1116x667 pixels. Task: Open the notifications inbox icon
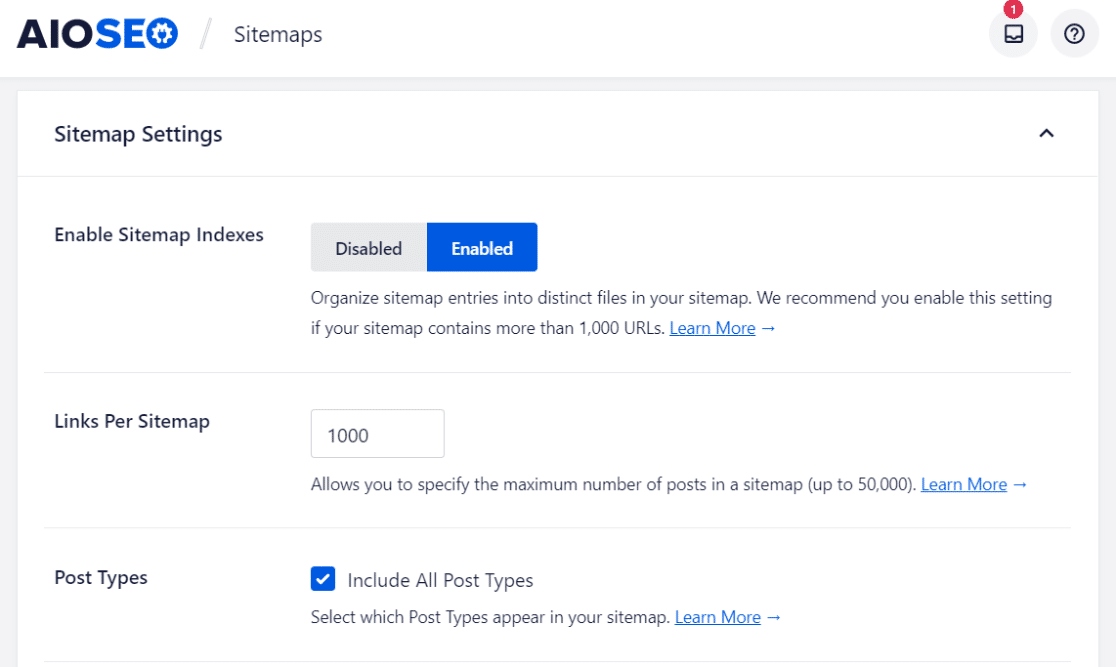1013,33
